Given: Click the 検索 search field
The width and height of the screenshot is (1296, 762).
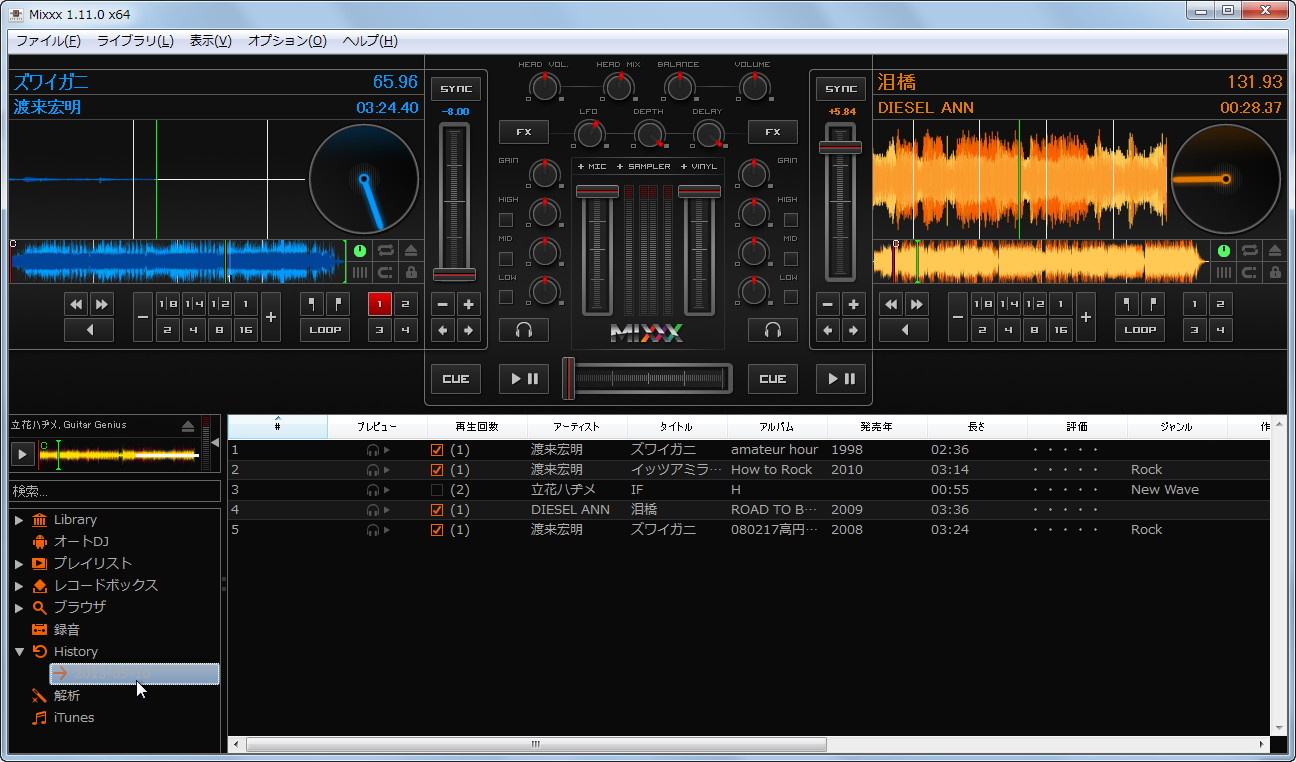Looking at the screenshot, I should click(x=114, y=491).
